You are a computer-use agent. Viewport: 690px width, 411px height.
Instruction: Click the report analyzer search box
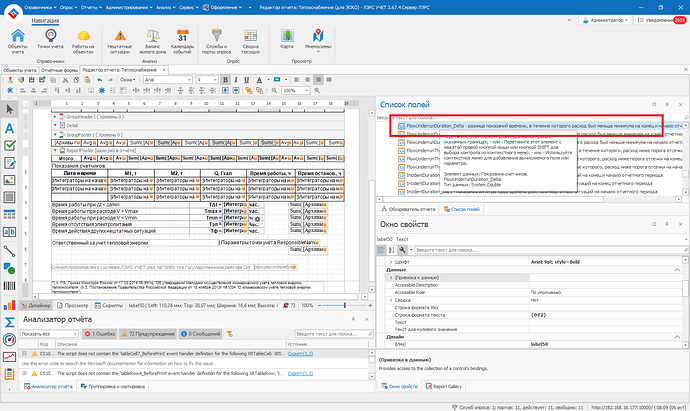(x=334, y=334)
